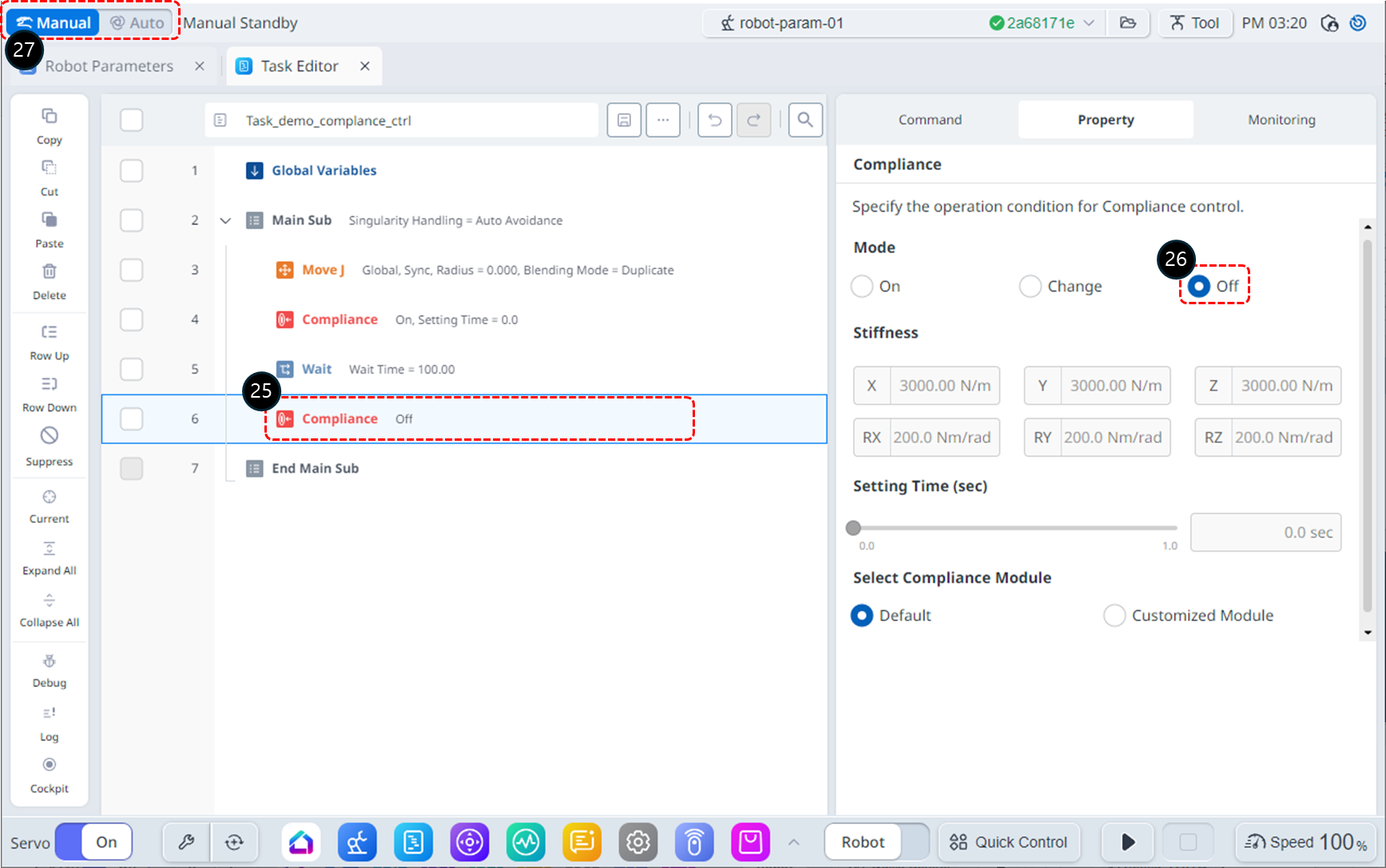Click the Copy icon in left sidebar
Viewport: 1386px width, 868px height.
pyautogui.click(x=49, y=117)
